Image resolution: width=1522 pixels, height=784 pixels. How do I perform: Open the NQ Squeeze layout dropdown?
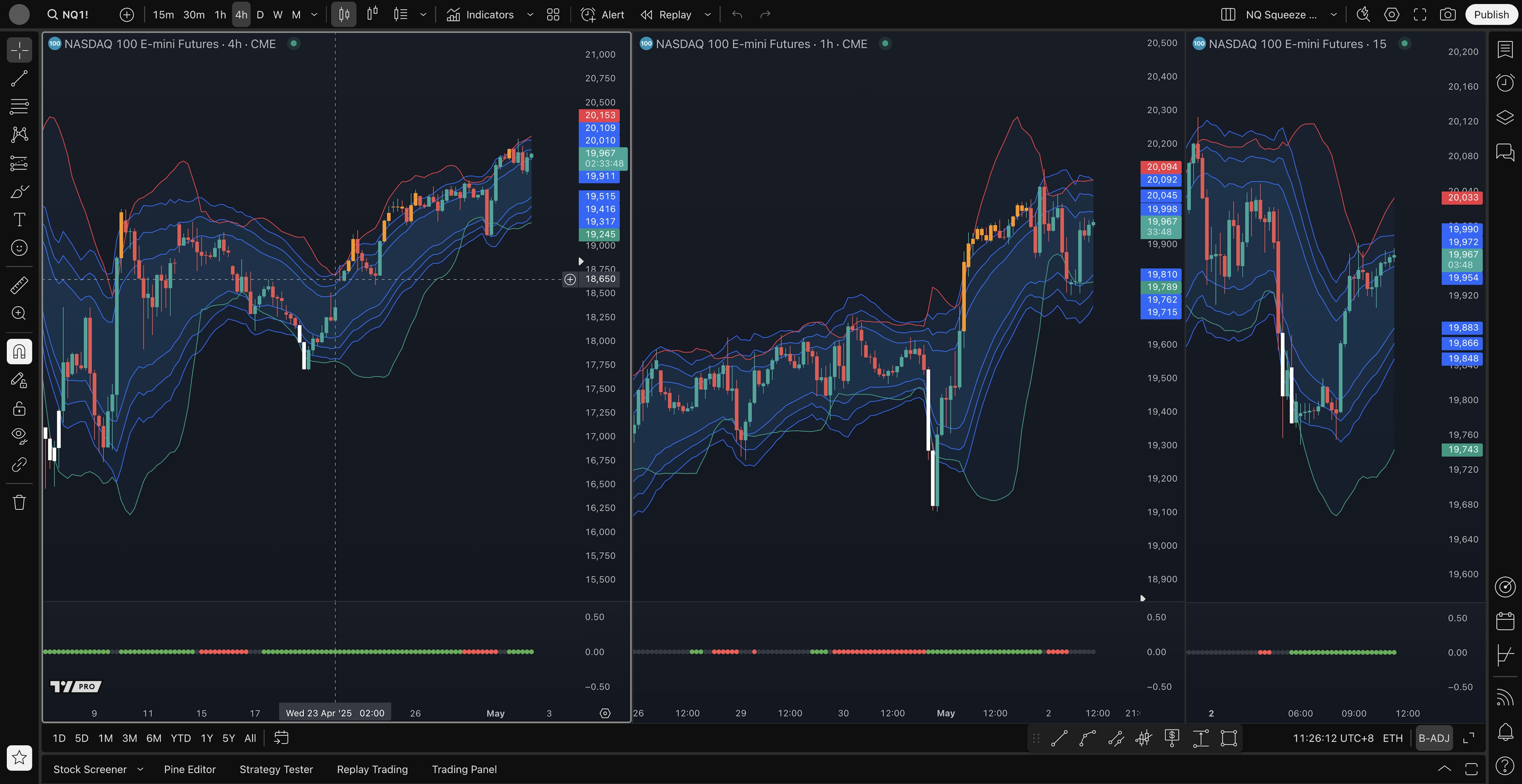(x=1333, y=15)
